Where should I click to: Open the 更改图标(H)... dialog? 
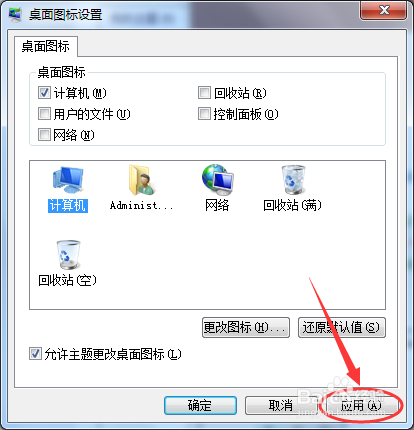(246, 327)
